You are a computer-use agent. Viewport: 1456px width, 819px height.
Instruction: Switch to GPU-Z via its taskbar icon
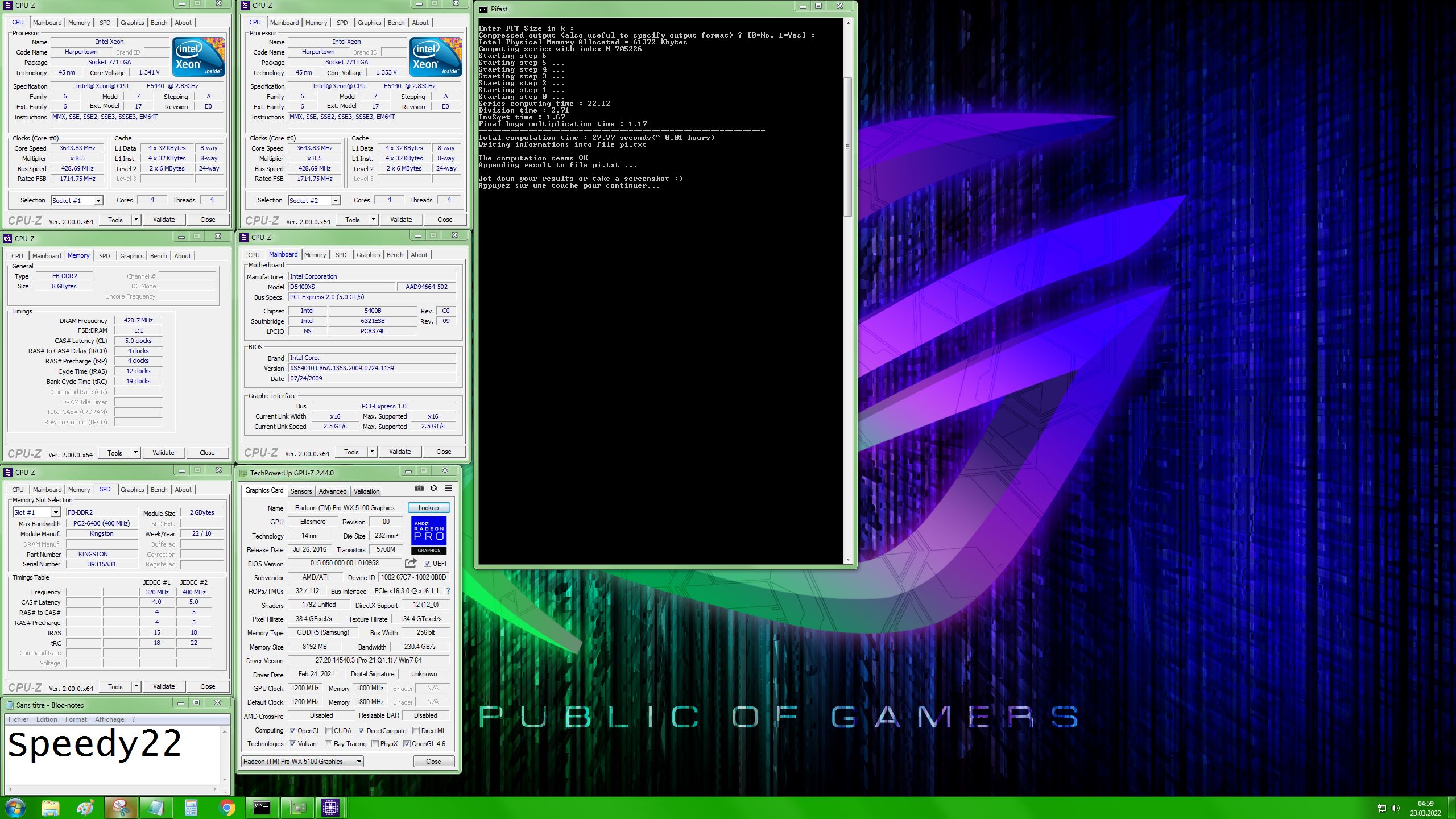tap(297, 808)
